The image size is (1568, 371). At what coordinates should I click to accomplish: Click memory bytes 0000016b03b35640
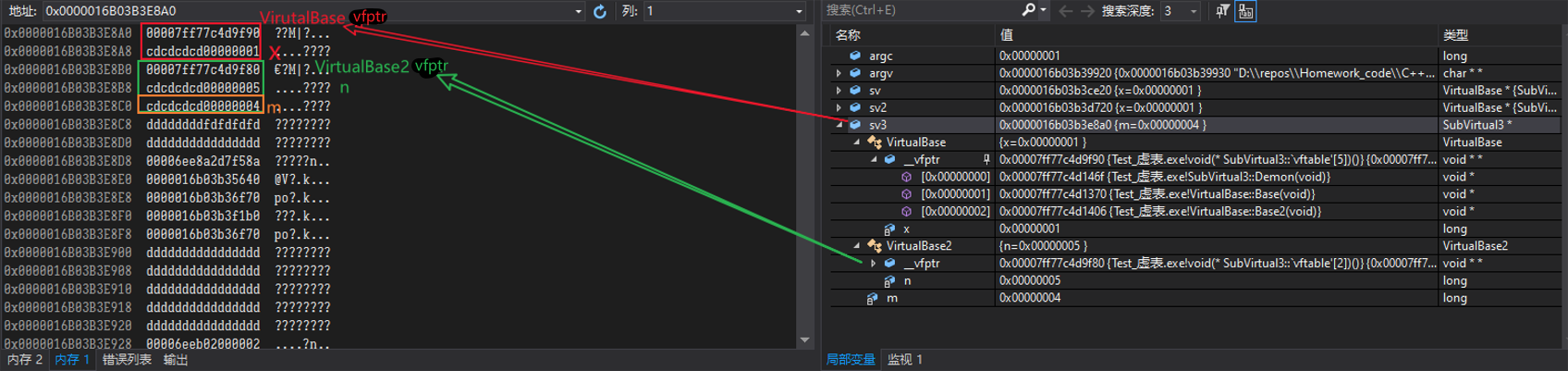click(x=202, y=179)
